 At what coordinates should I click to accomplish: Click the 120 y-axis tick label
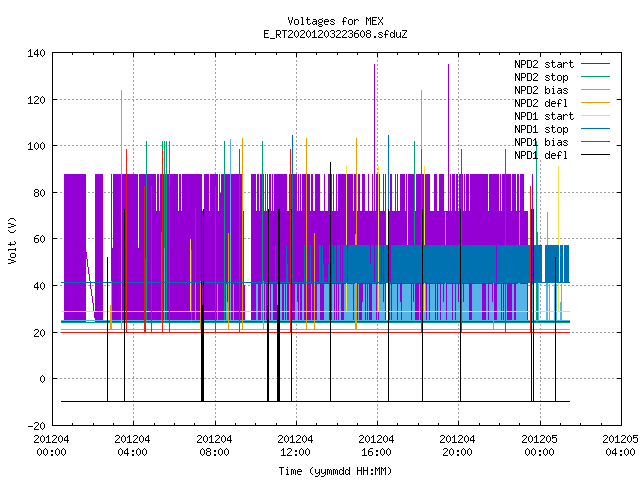tap(36, 100)
